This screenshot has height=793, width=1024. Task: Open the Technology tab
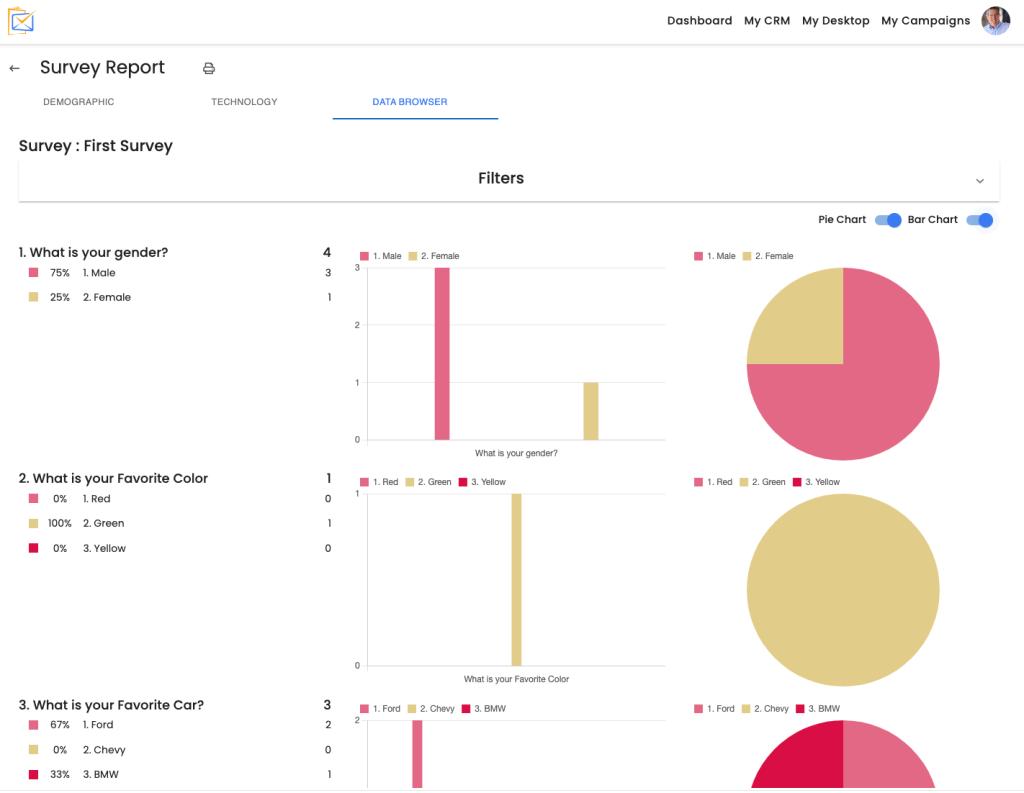pos(244,101)
